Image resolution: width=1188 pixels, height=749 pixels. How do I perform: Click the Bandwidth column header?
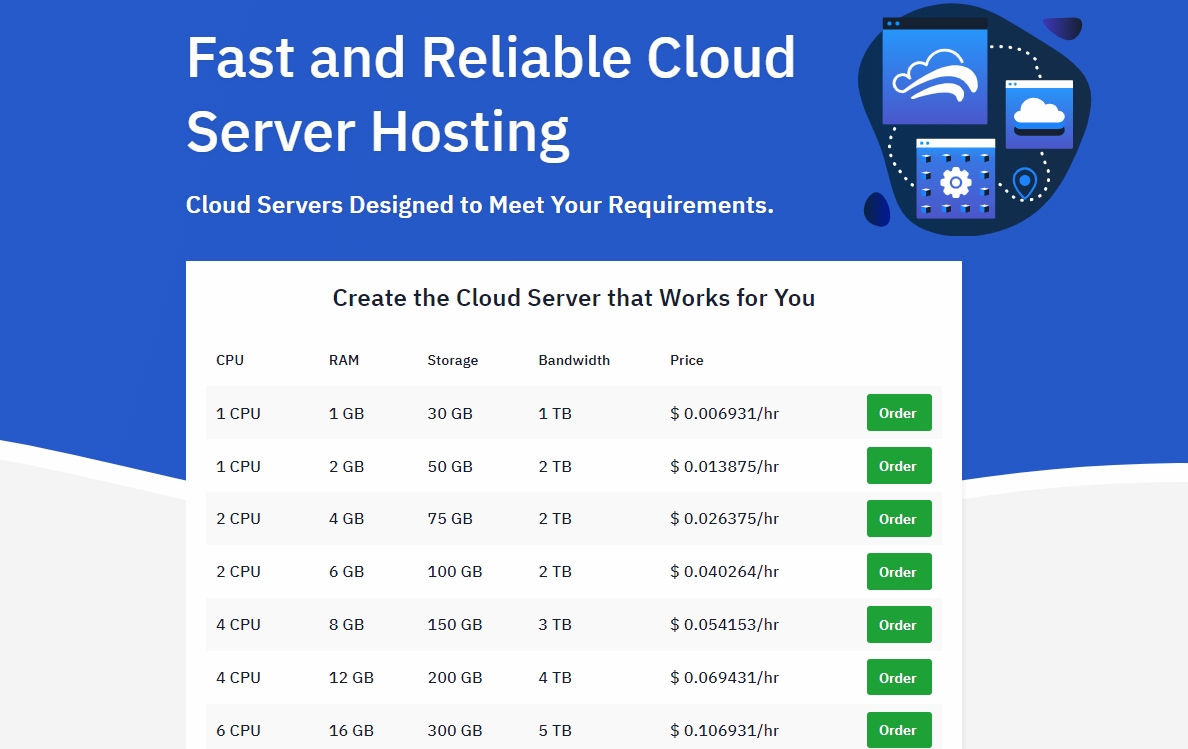click(x=574, y=360)
